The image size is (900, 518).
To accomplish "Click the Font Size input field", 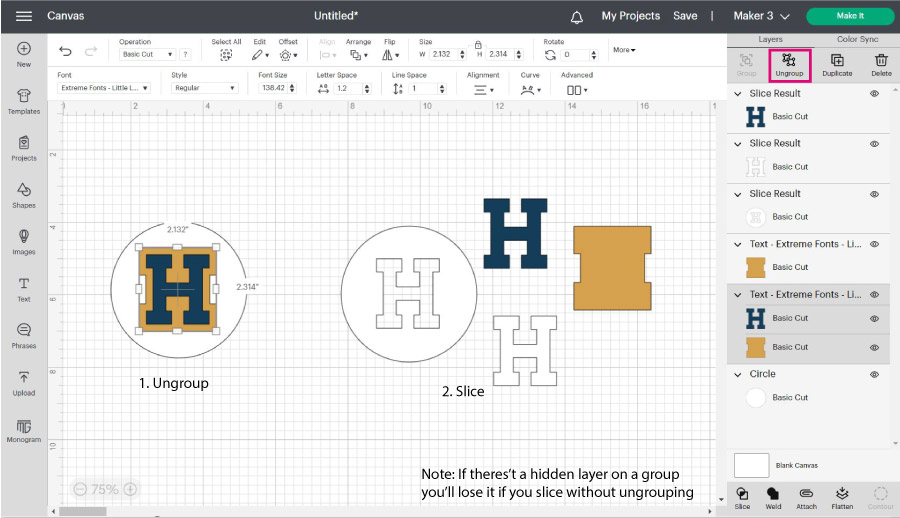I will coord(274,88).
